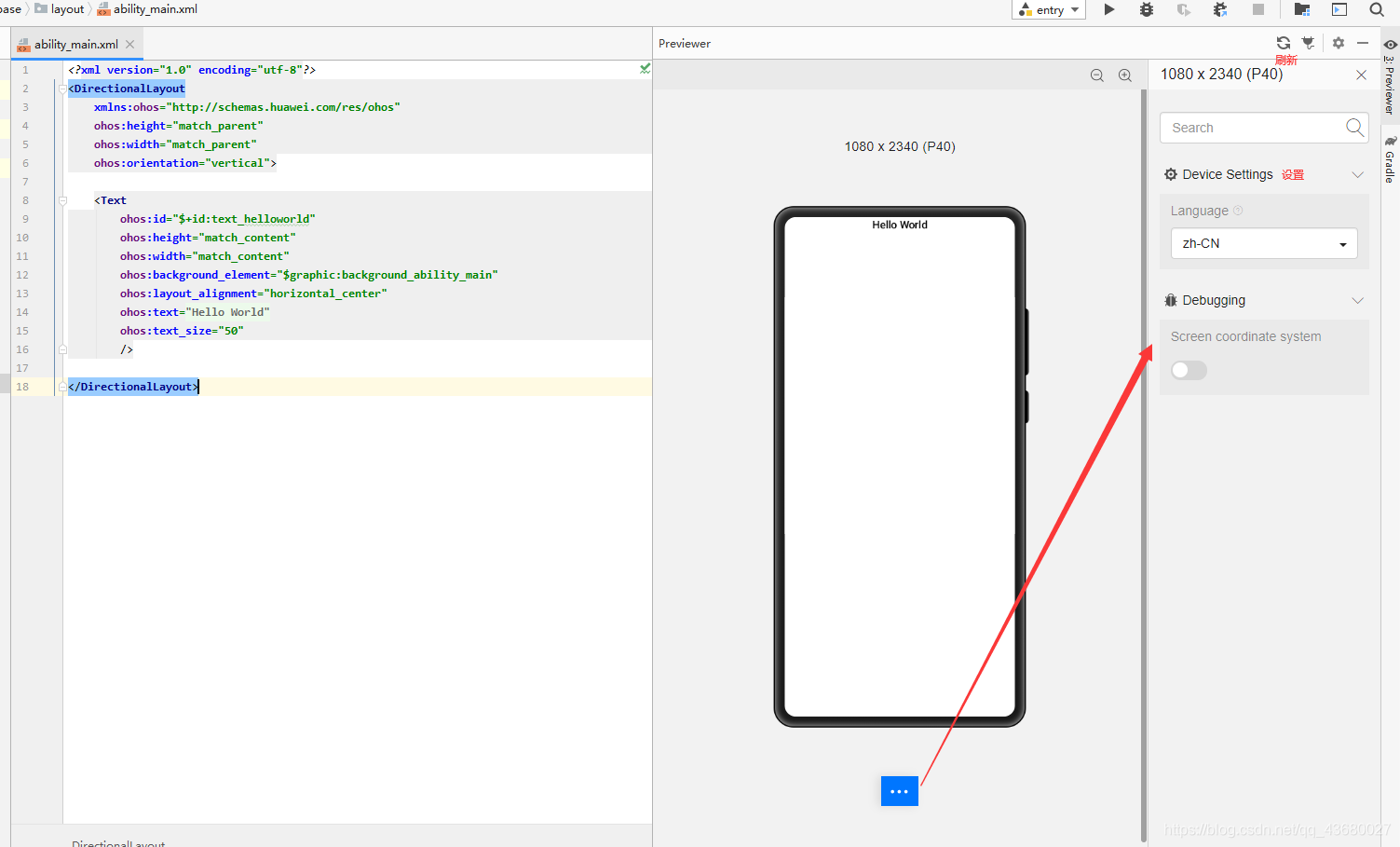
Task: Fold the Text tag at line 8
Action: 62,200
